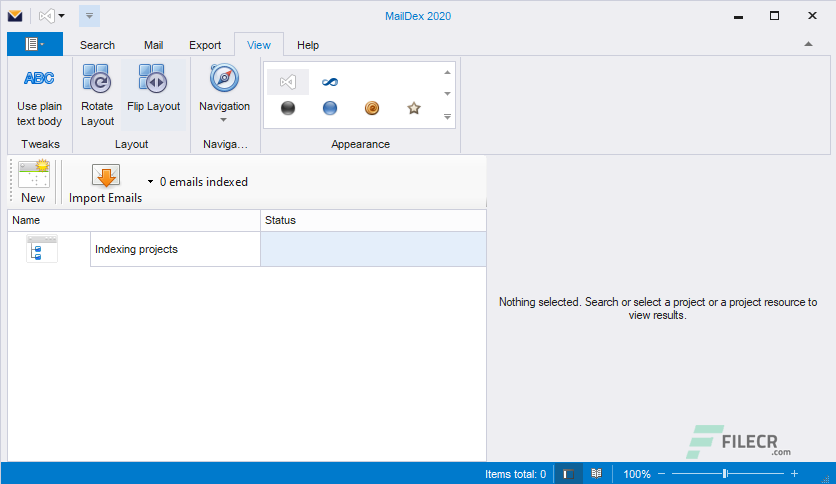Switch to the Export ribbon tab
836x484 pixels.
[205, 45]
